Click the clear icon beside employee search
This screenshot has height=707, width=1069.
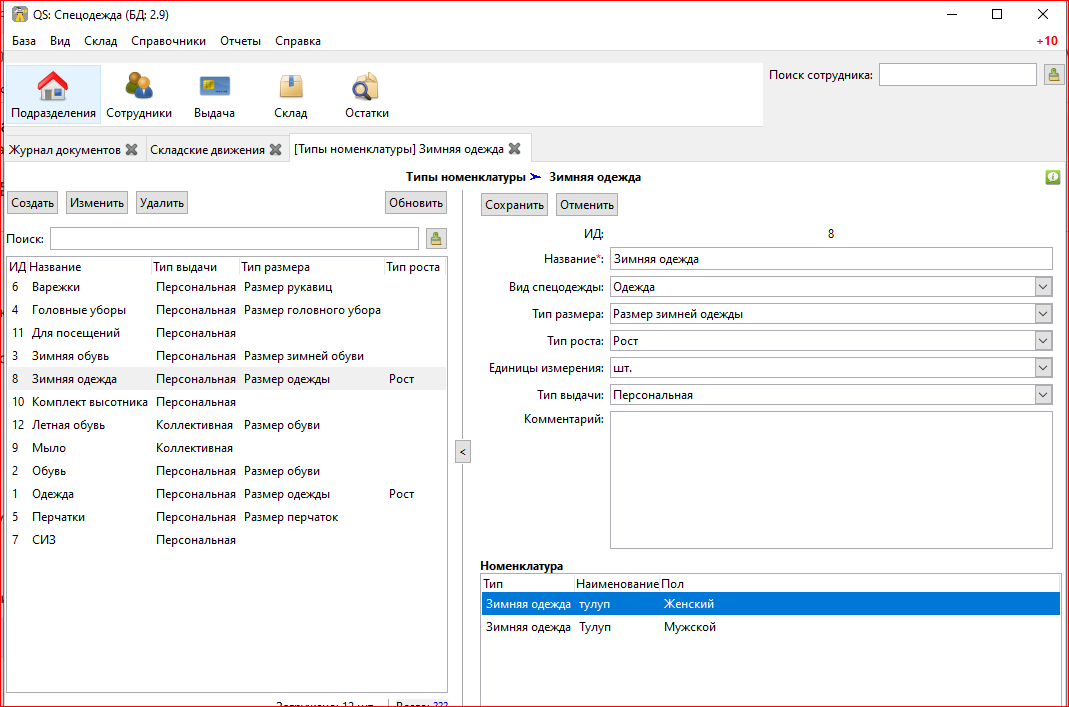coord(1054,75)
